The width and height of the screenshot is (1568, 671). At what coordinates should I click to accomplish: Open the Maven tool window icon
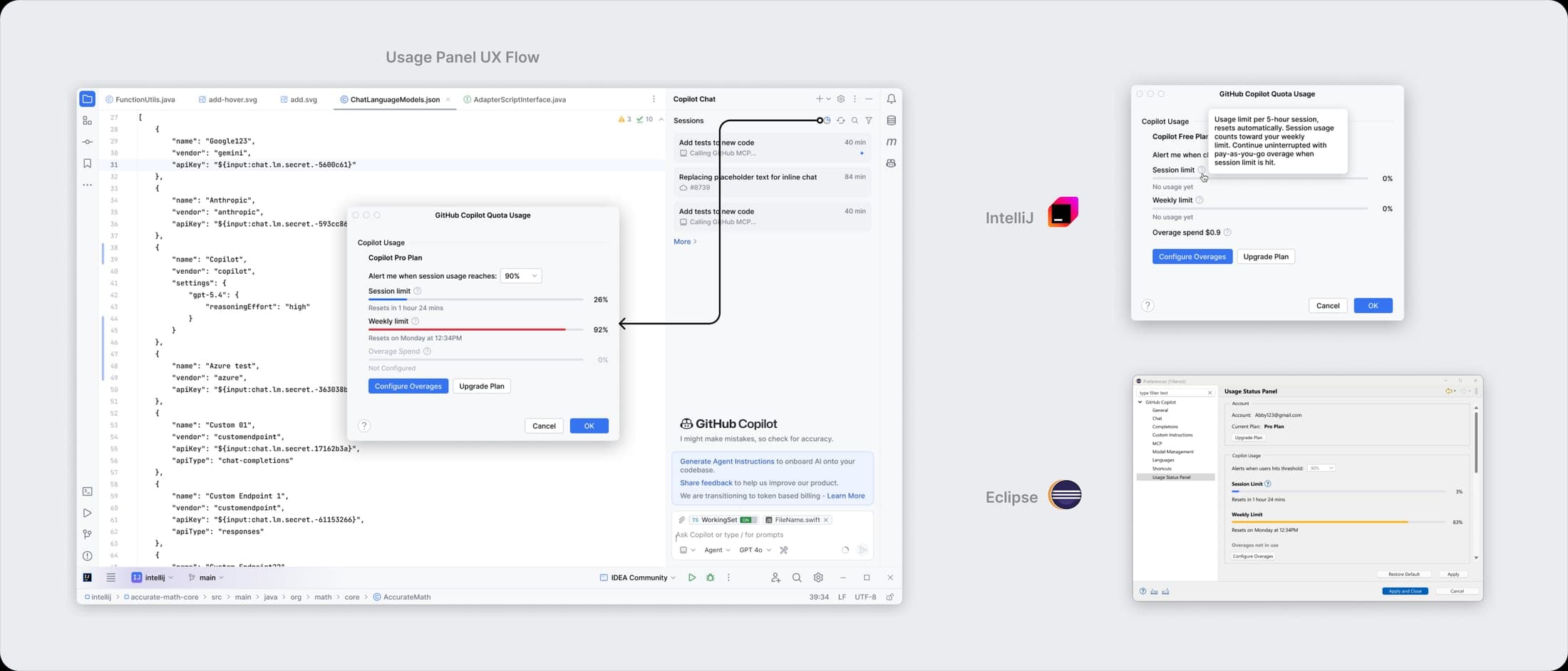[x=891, y=142]
